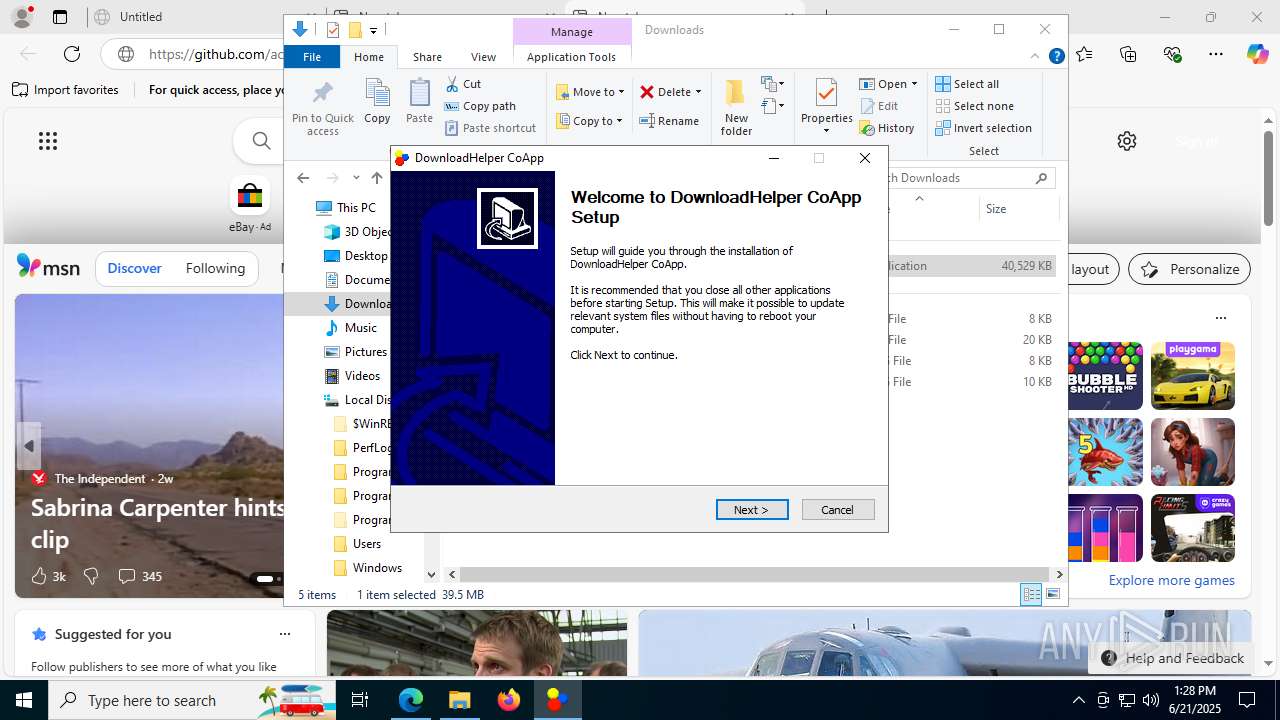The image size is (1280, 720).
Task: Select Music in navigation tree
Action: (x=351, y=328)
